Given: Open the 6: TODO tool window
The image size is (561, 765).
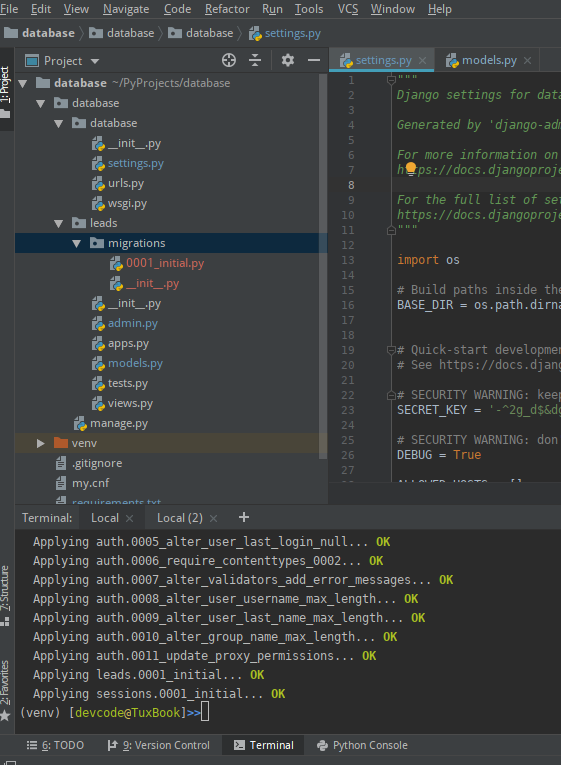Looking at the screenshot, I should point(55,745).
